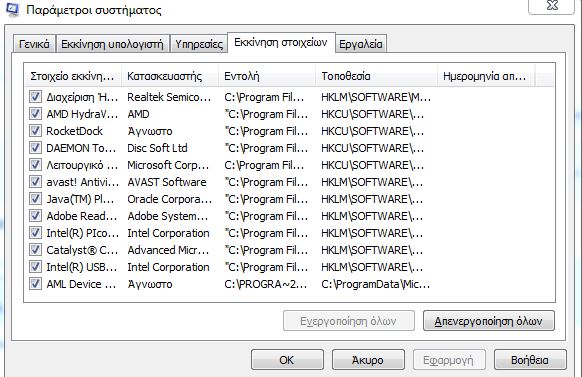Open the Εκκίνηση υπολογιστή tab
The width and height of the screenshot is (582, 377).
112,44
